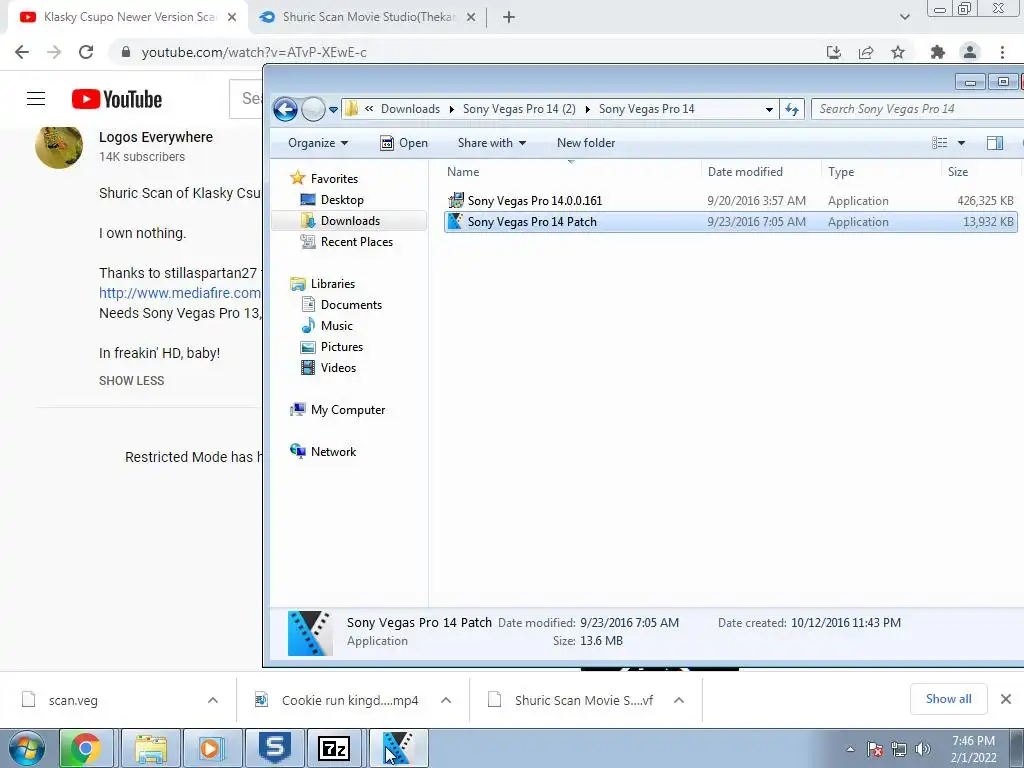This screenshot has width=1024, height=768.
Task: Expand options for Cookie run kingd mp4 download
Action: click(446, 700)
